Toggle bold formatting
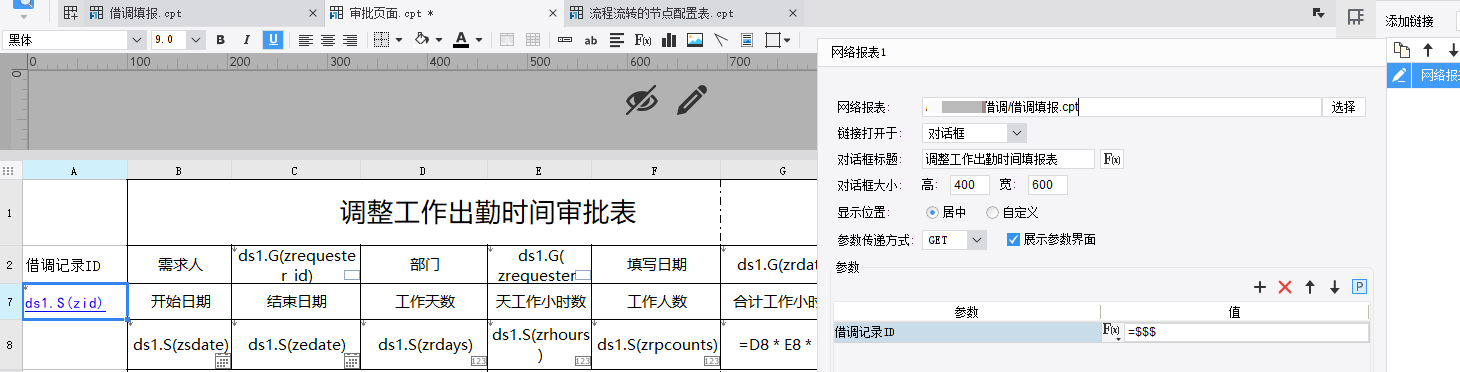The width and height of the screenshot is (1460, 372). [x=220, y=40]
